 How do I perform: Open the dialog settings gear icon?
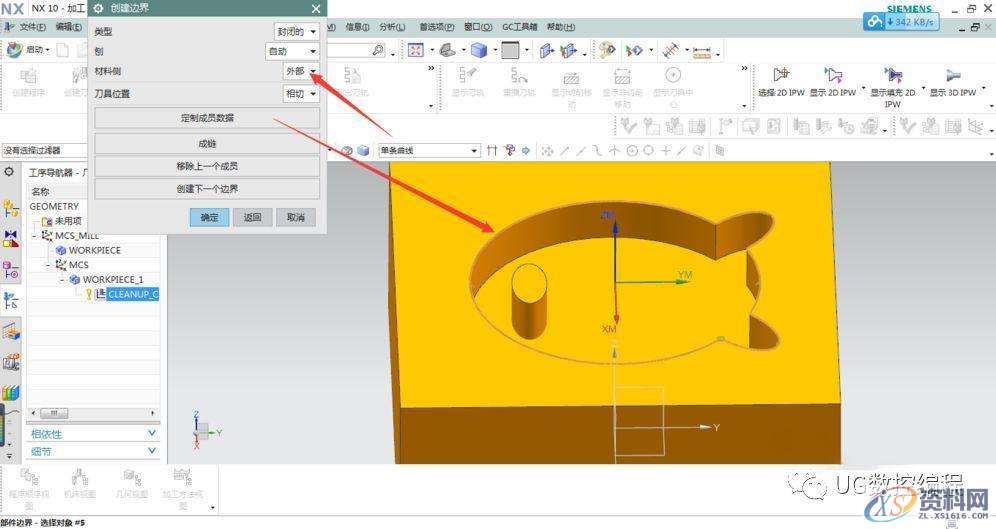99,8
